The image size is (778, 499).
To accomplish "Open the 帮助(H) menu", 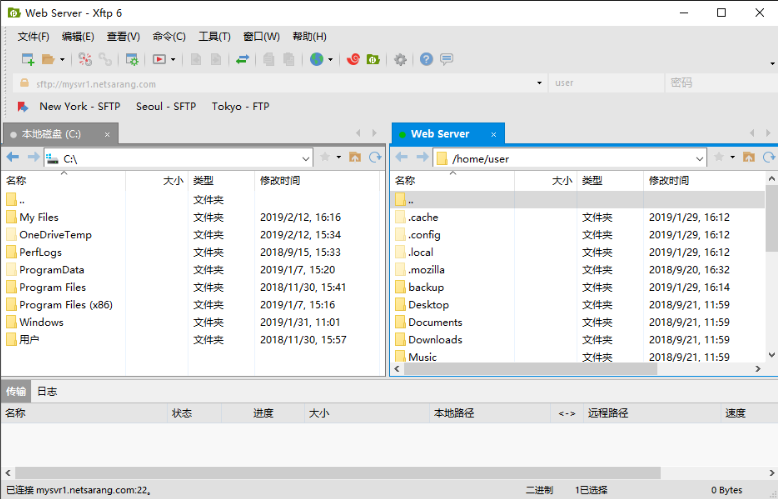I will pyautogui.click(x=309, y=37).
